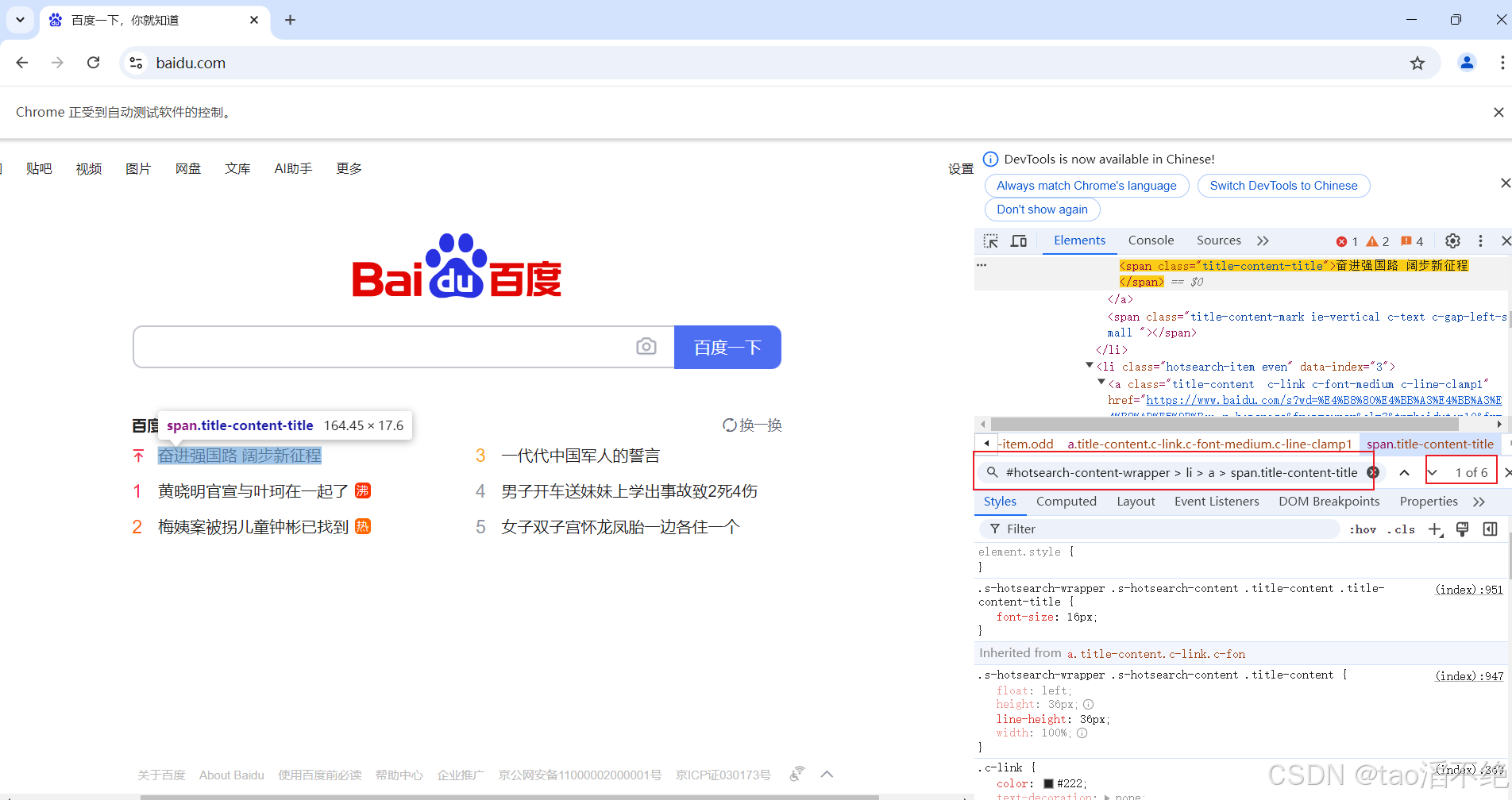Clear the DevTools search query
This screenshot has width=1512, height=800.
point(1373,472)
